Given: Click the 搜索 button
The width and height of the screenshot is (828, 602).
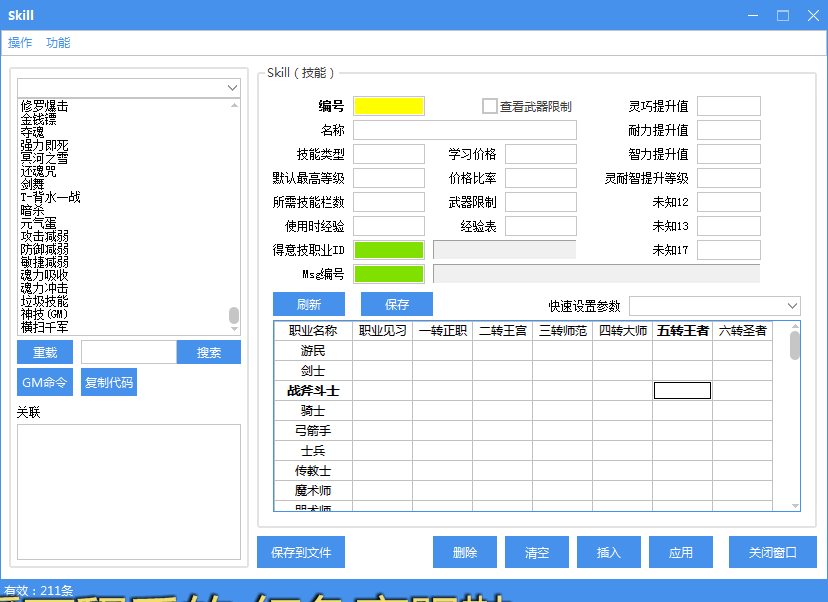Looking at the screenshot, I should [x=209, y=352].
